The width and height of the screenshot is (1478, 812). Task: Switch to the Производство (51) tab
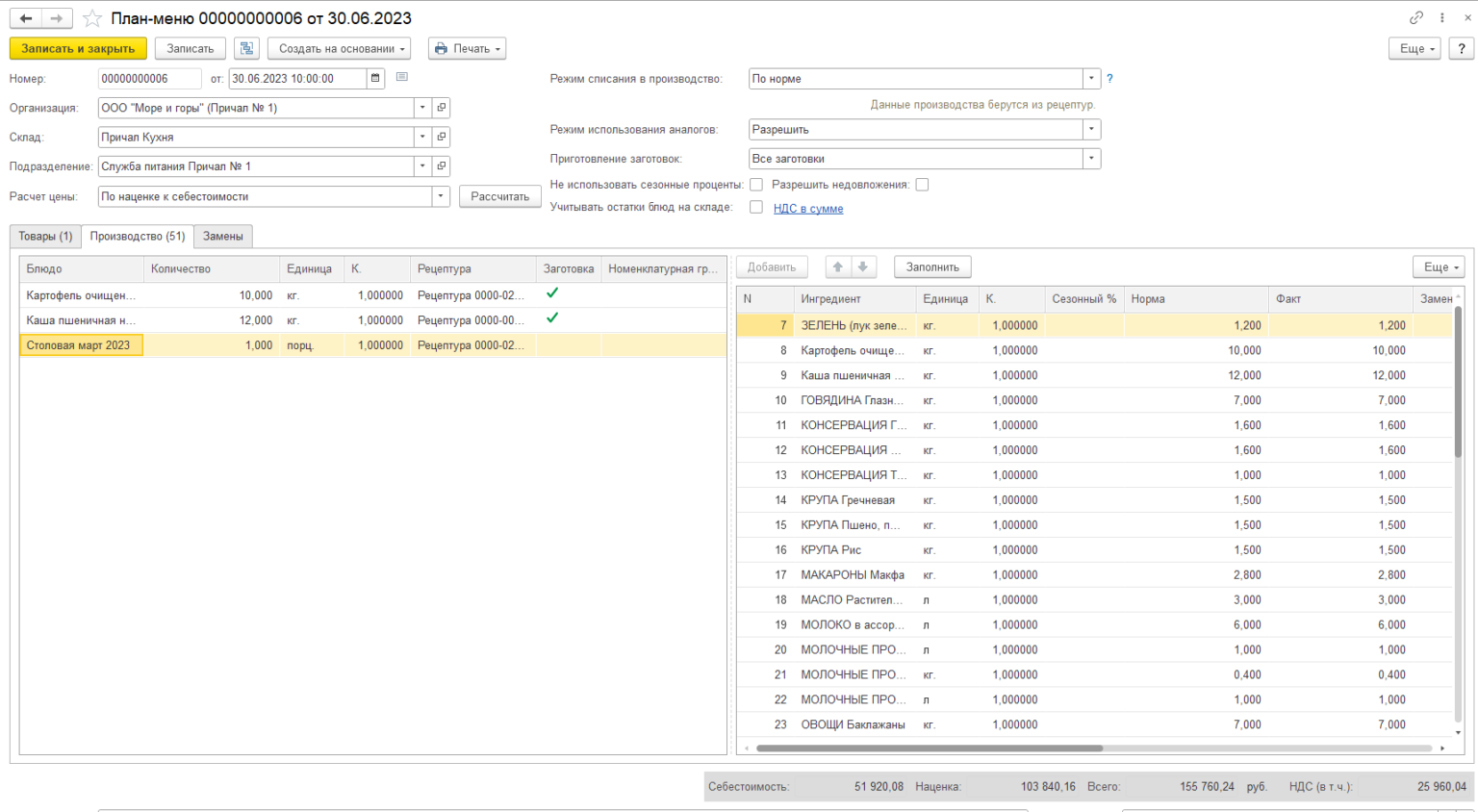138,236
